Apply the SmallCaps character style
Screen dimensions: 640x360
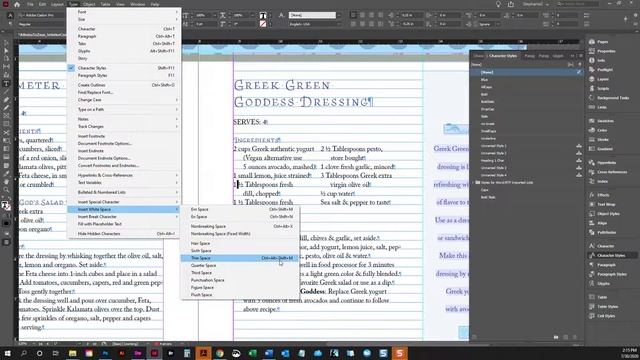(527, 131)
